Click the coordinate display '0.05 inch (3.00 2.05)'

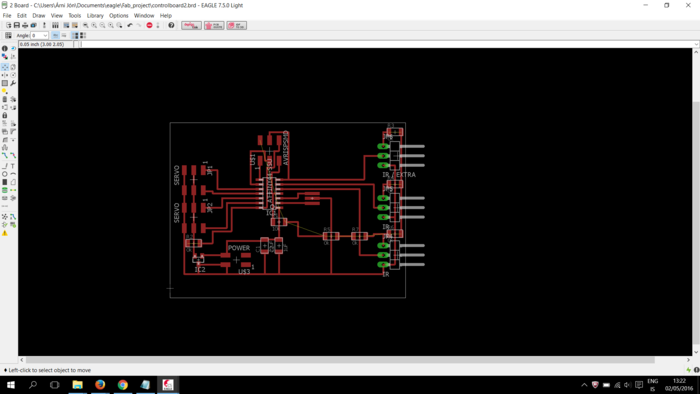coord(42,44)
